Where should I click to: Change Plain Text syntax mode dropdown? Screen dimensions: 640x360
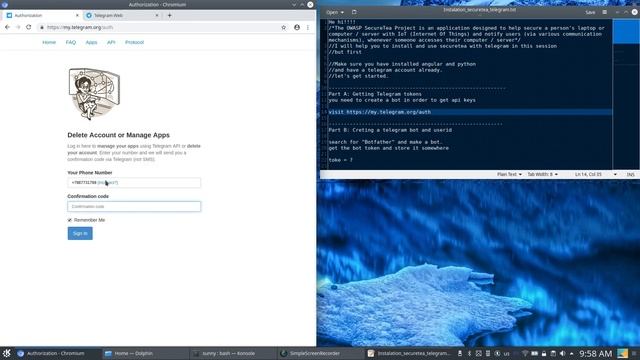pos(509,174)
